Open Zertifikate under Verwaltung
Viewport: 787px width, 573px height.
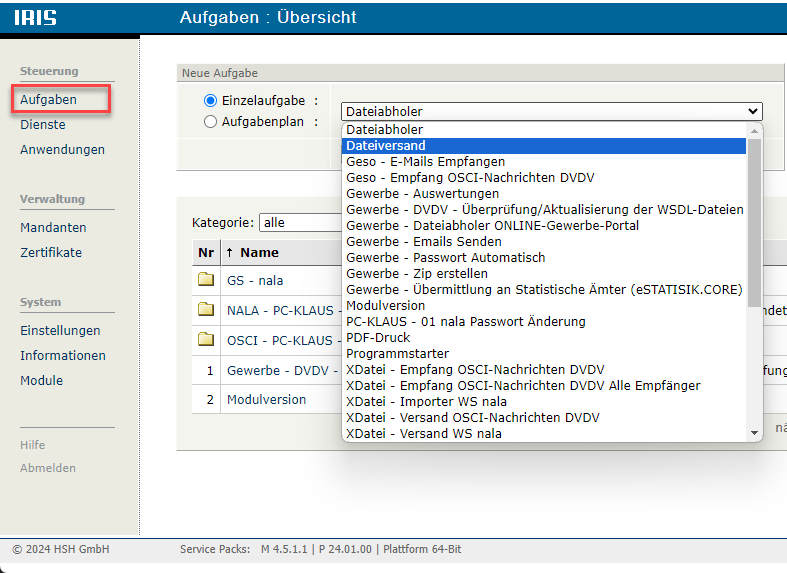point(51,253)
